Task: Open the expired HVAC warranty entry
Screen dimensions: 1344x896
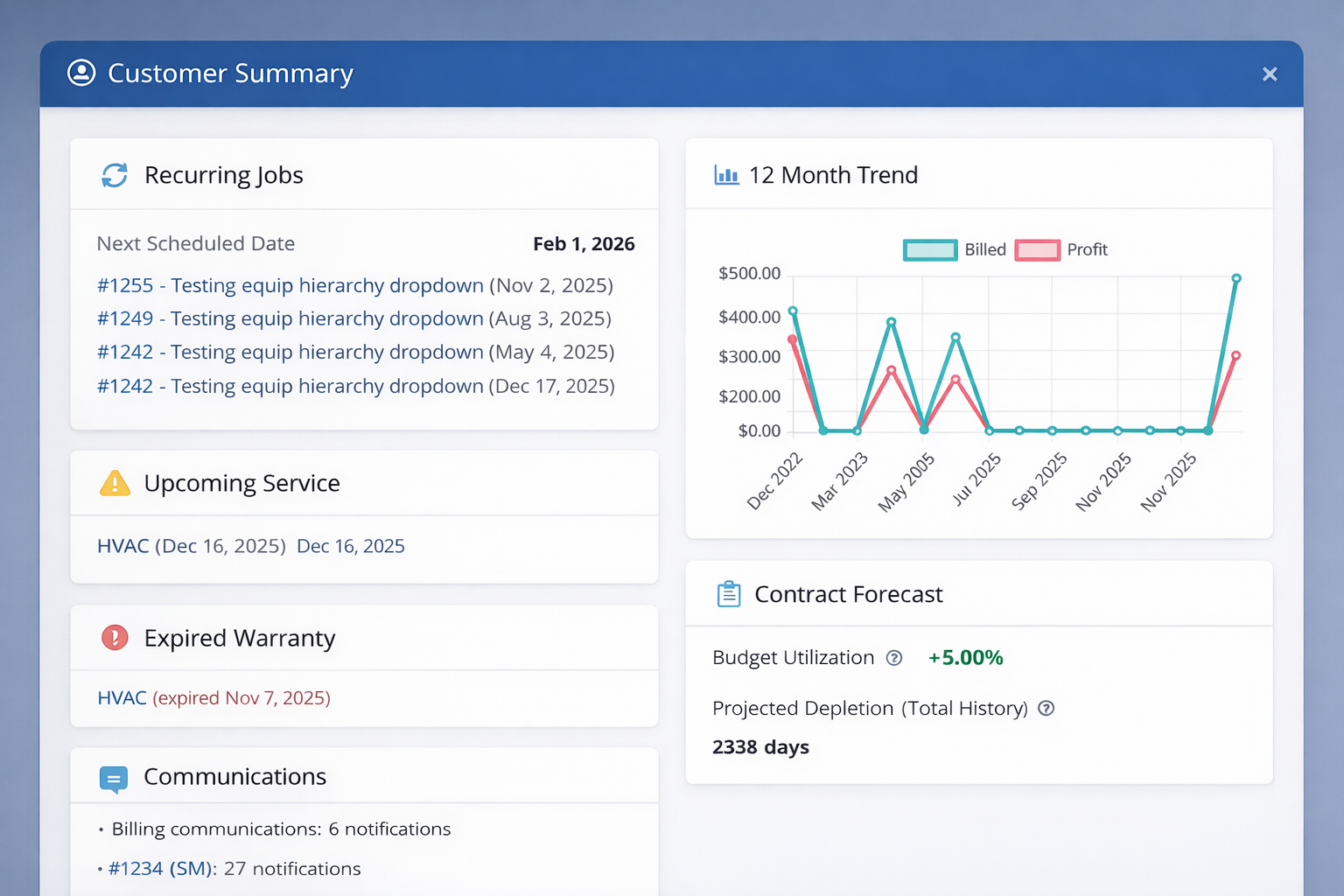Action: pyautogui.click(x=122, y=697)
